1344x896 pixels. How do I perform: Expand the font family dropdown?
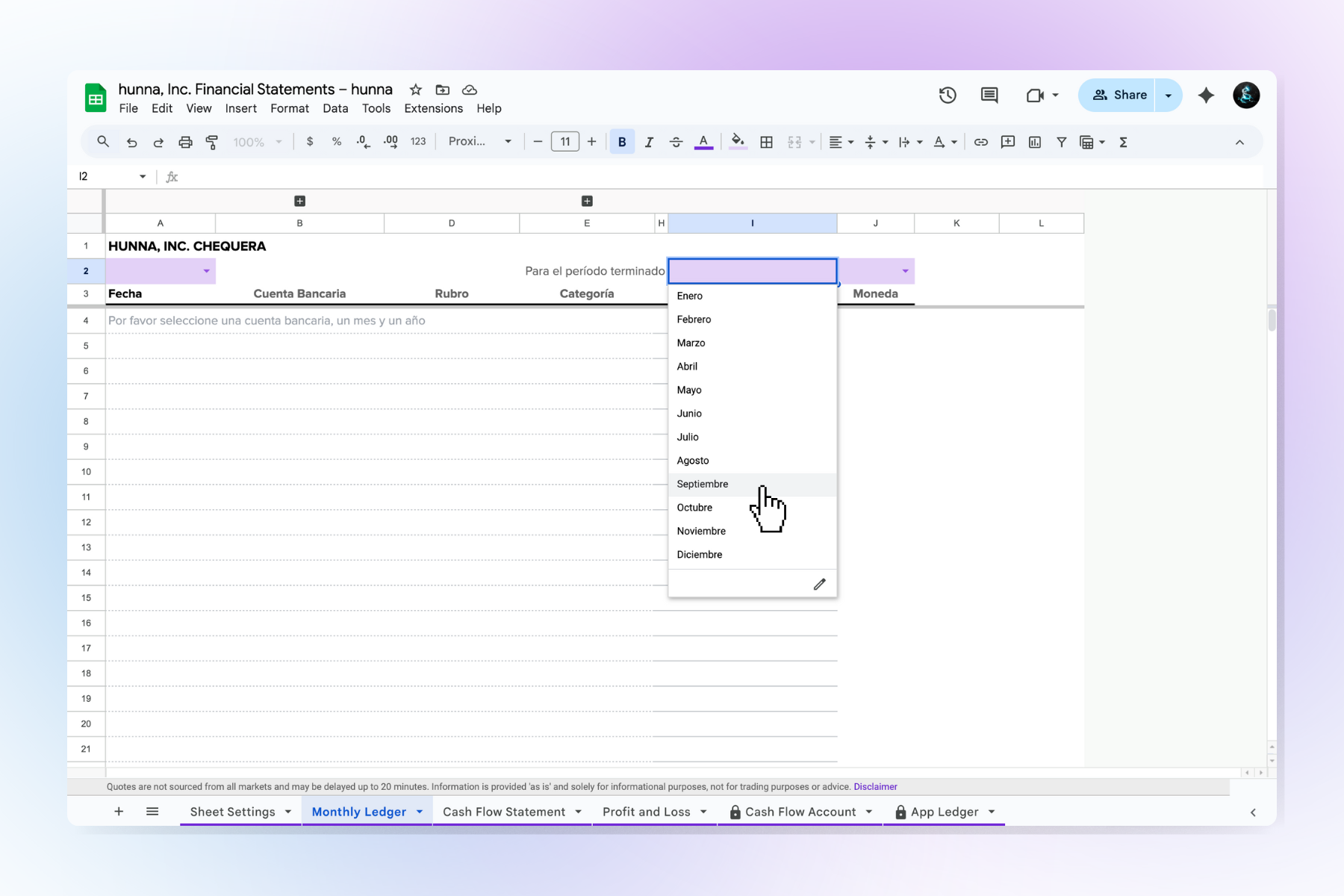[479, 142]
